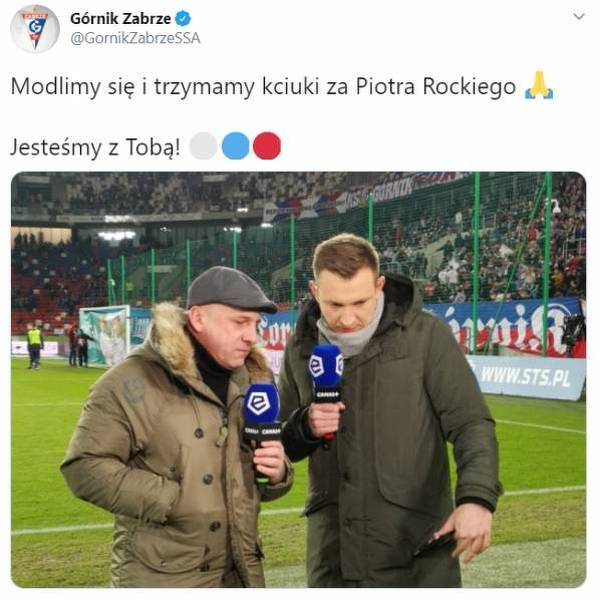Open the Górnik Zabrze display name link
The width and height of the screenshot is (600, 600).
click(x=121, y=18)
